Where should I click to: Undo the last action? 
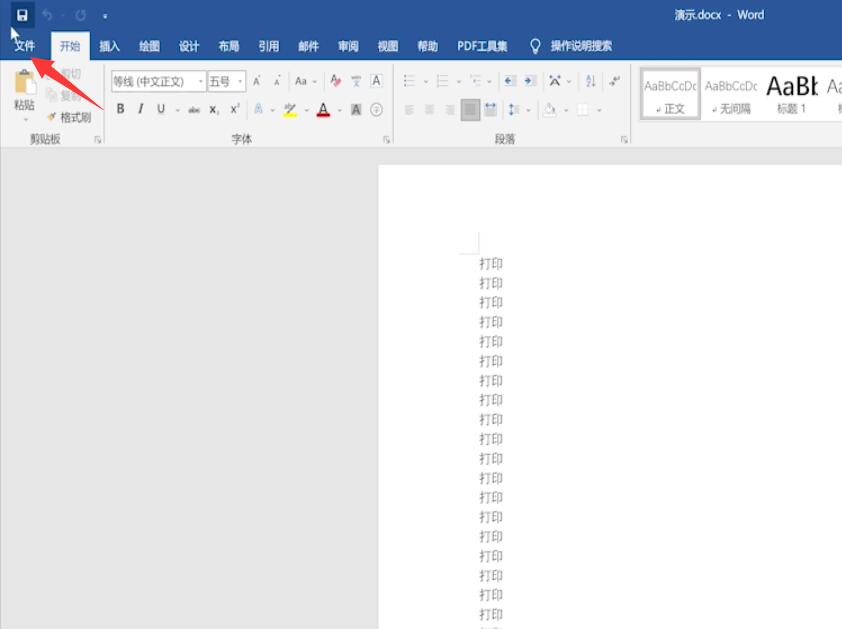47,16
